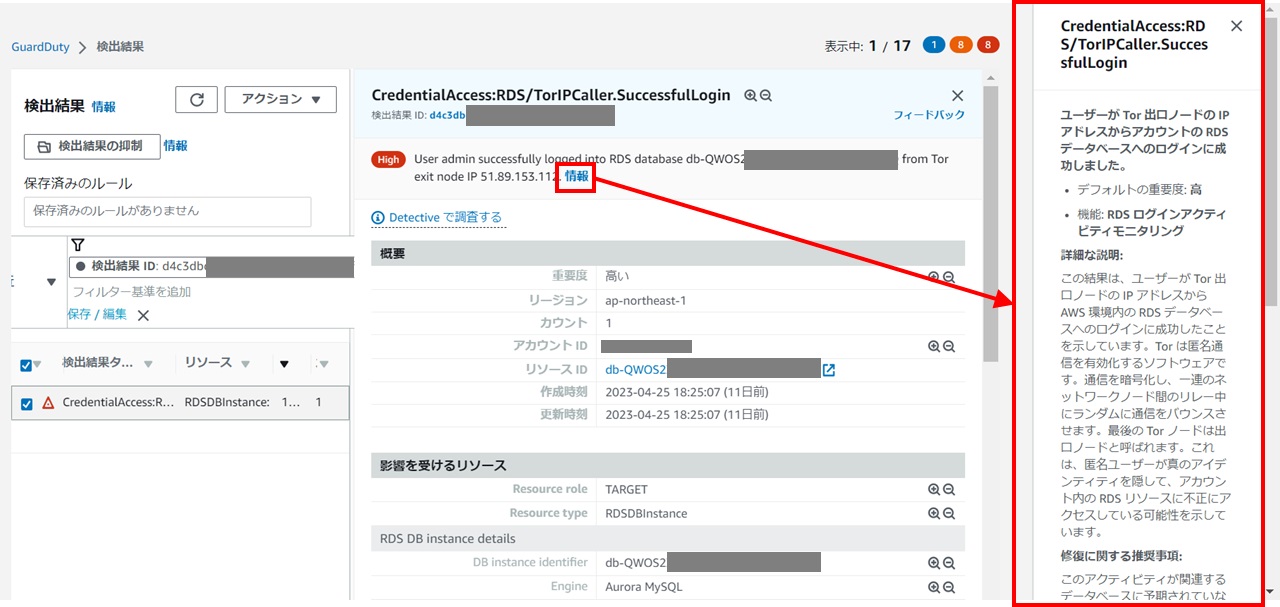This screenshot has height=607, width=1280.
Task: Add exclude filter for 重要度 row
Action: click(949, 277)
